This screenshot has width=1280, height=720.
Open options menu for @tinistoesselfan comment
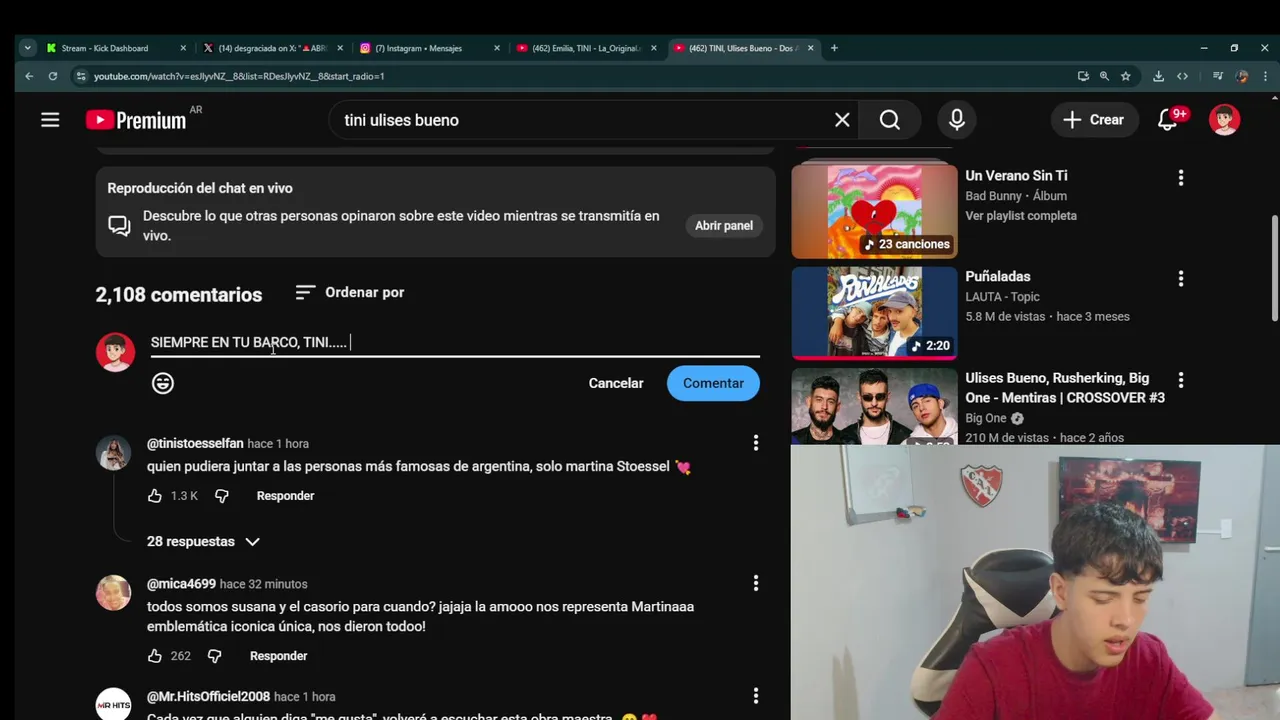[756, 443]
